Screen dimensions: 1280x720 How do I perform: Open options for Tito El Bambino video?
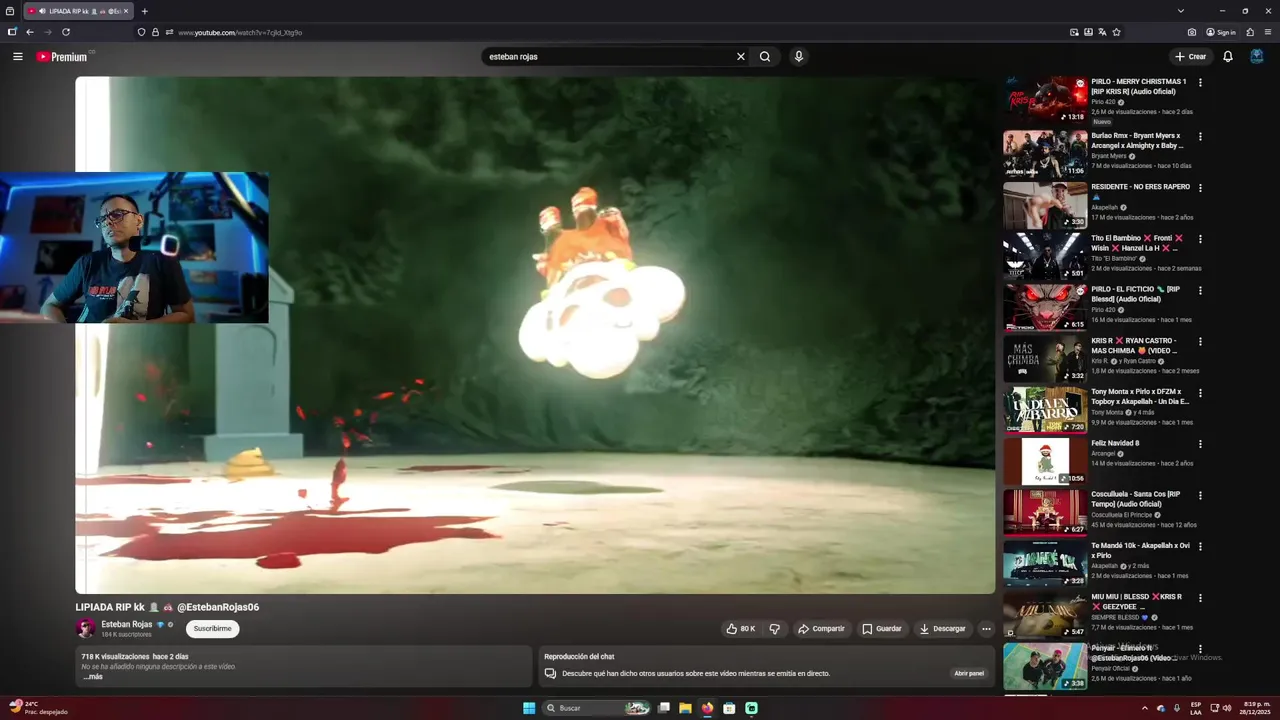click(1200, 240)
